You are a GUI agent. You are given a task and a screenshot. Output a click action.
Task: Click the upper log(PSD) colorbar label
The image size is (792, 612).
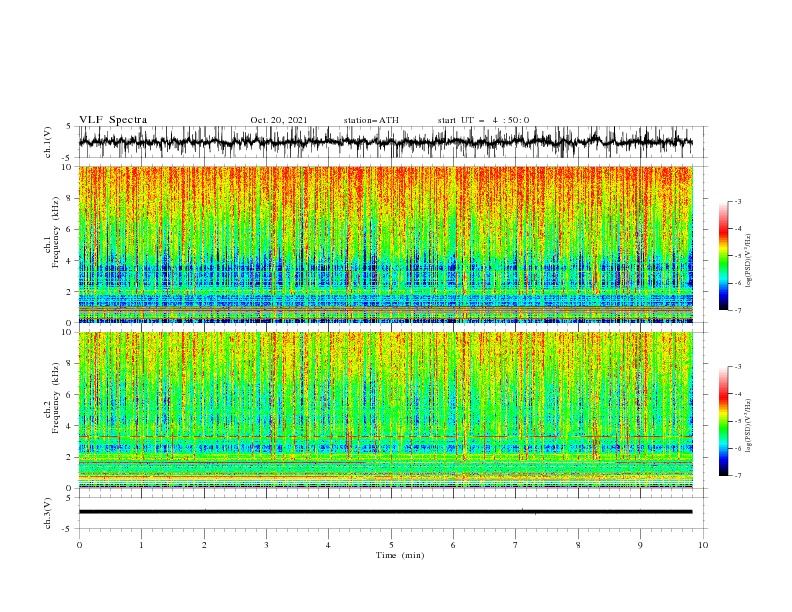click(x=749, y=261)
